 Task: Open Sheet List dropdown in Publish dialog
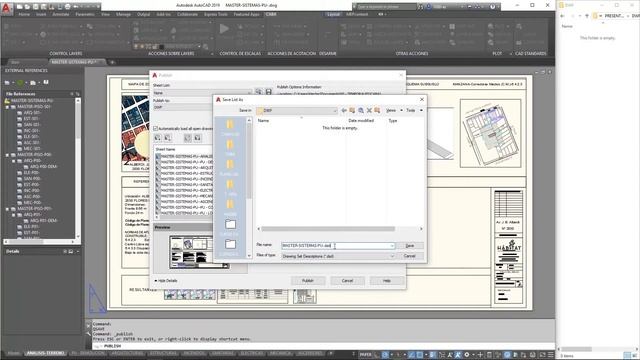202,93
